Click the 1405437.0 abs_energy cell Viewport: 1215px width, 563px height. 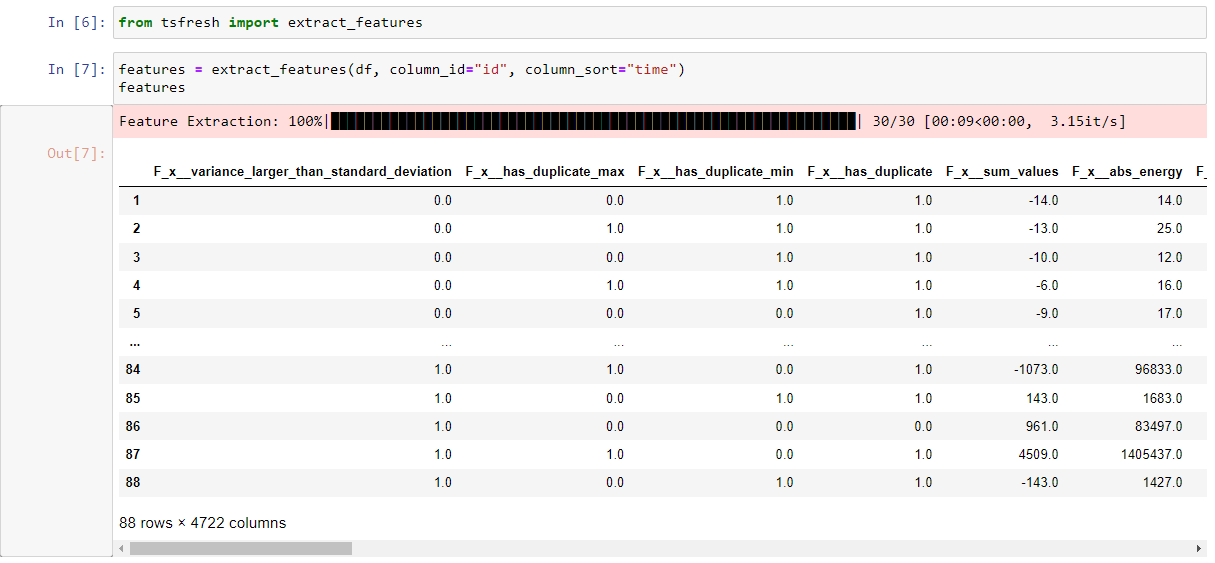pyautogui.click(x=1149, y=454)
